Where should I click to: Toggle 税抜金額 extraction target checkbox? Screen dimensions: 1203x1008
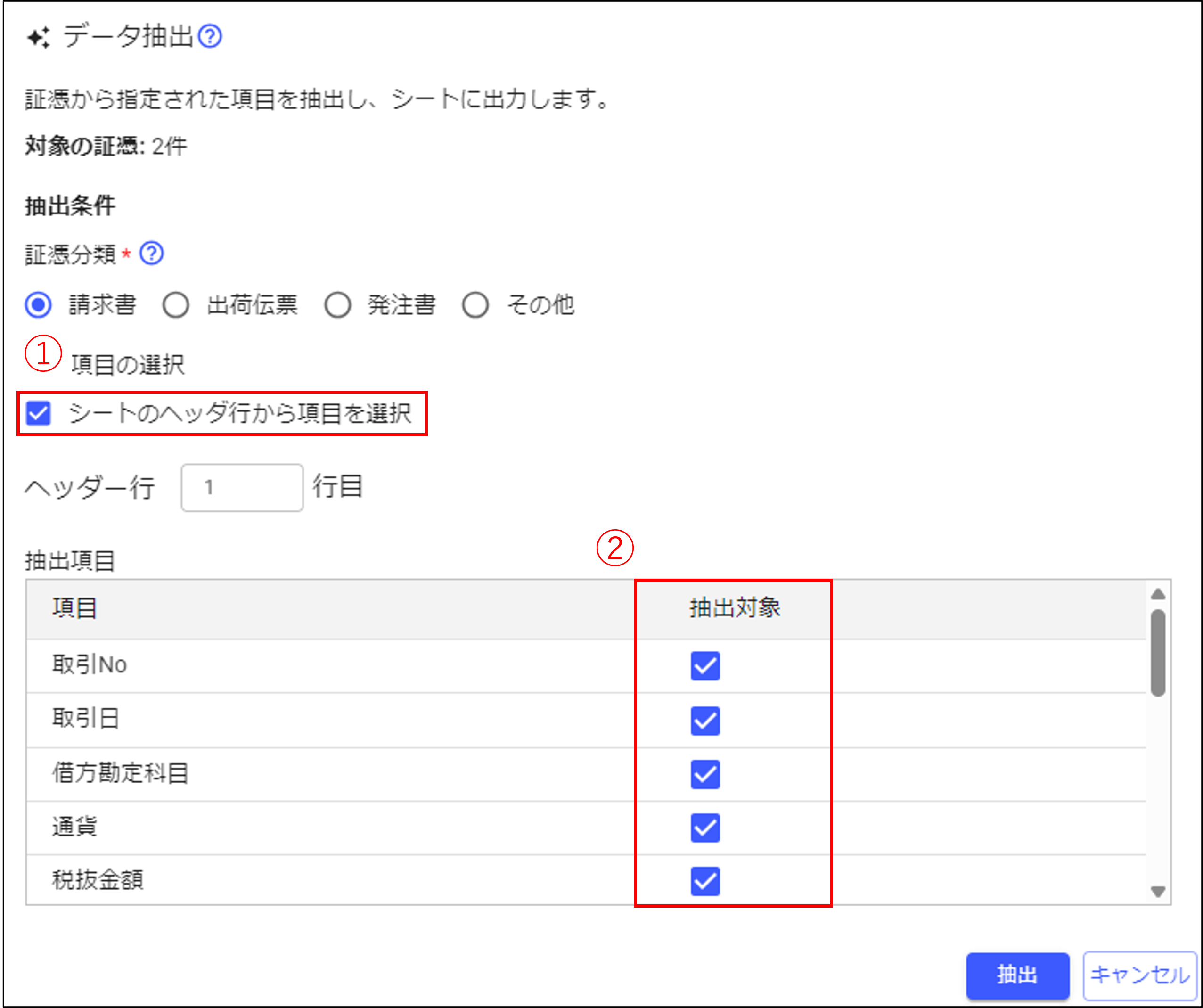(704, 881)
